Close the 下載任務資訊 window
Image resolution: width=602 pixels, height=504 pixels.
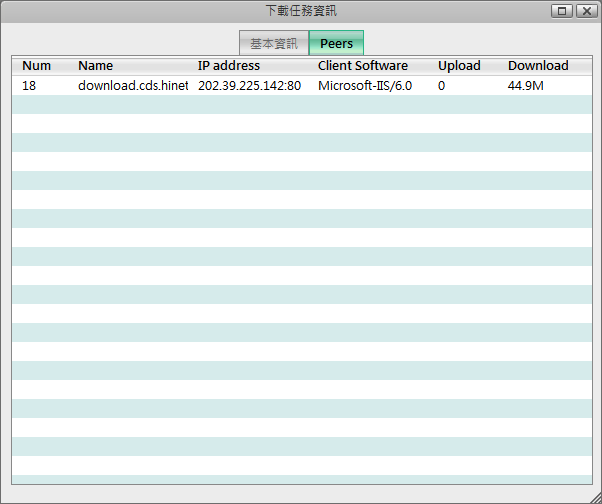click(586, 11)
